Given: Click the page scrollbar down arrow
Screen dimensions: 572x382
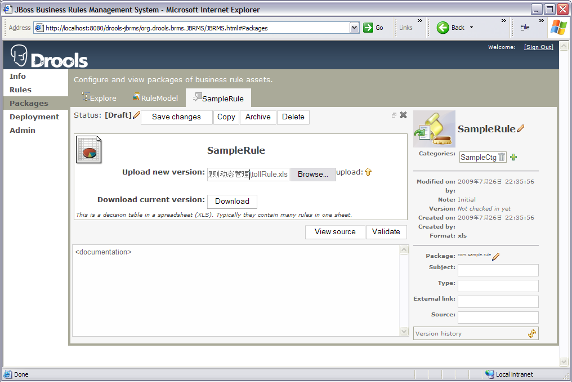Looking at the screenshot, I should click(x=564, y=362).
